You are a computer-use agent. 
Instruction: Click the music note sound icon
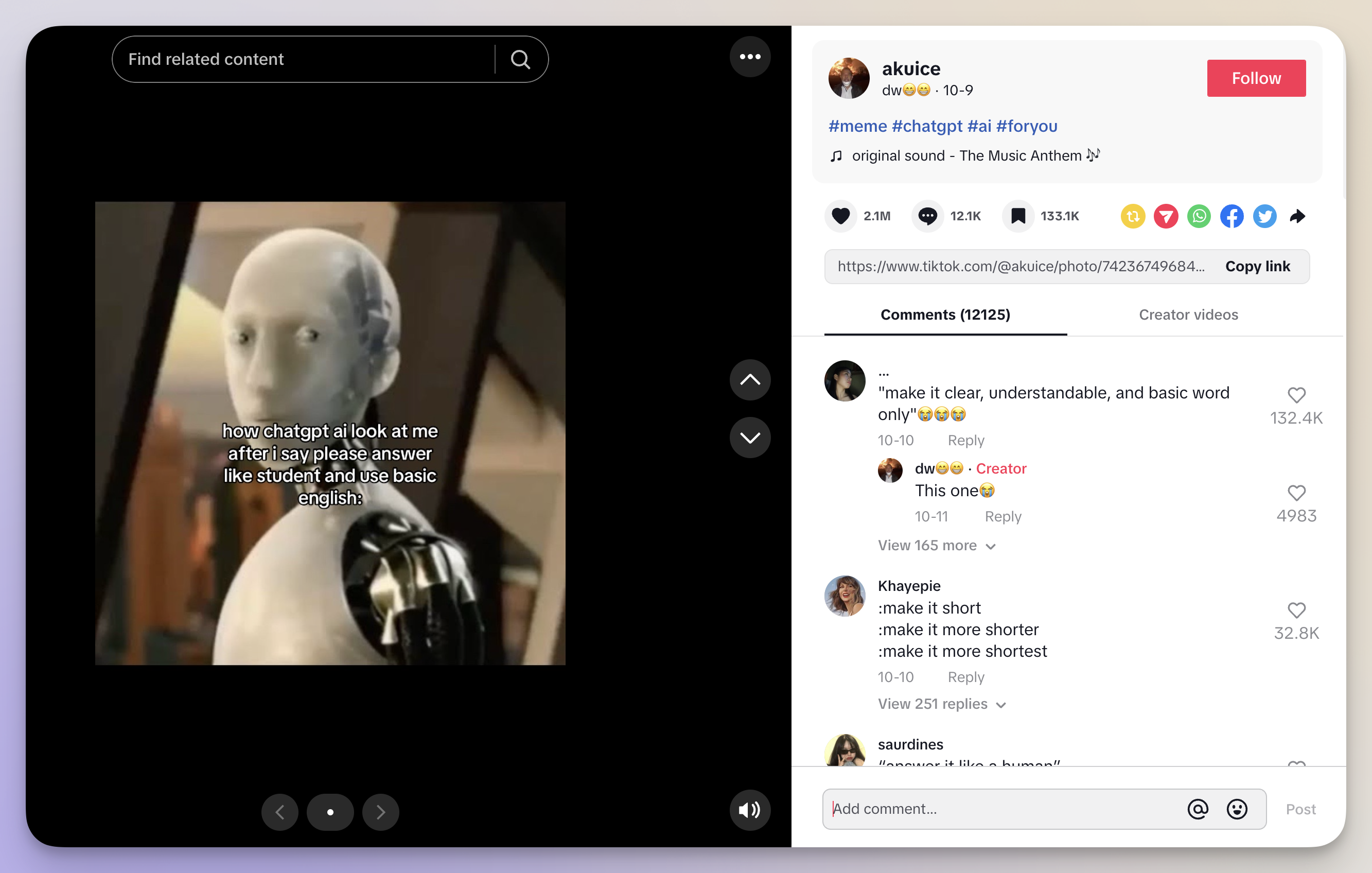tap(836, 155)
